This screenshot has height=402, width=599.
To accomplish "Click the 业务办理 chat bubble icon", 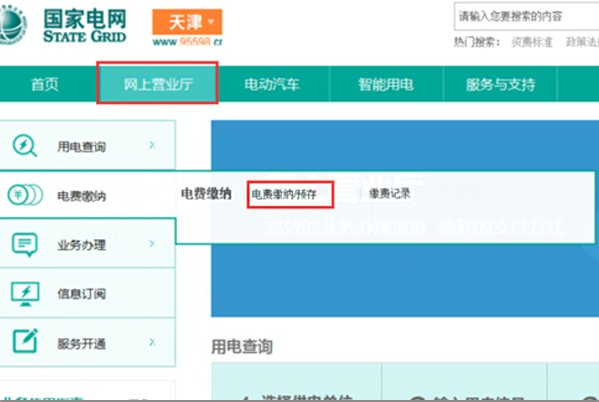I will click(x=24, y=244).
